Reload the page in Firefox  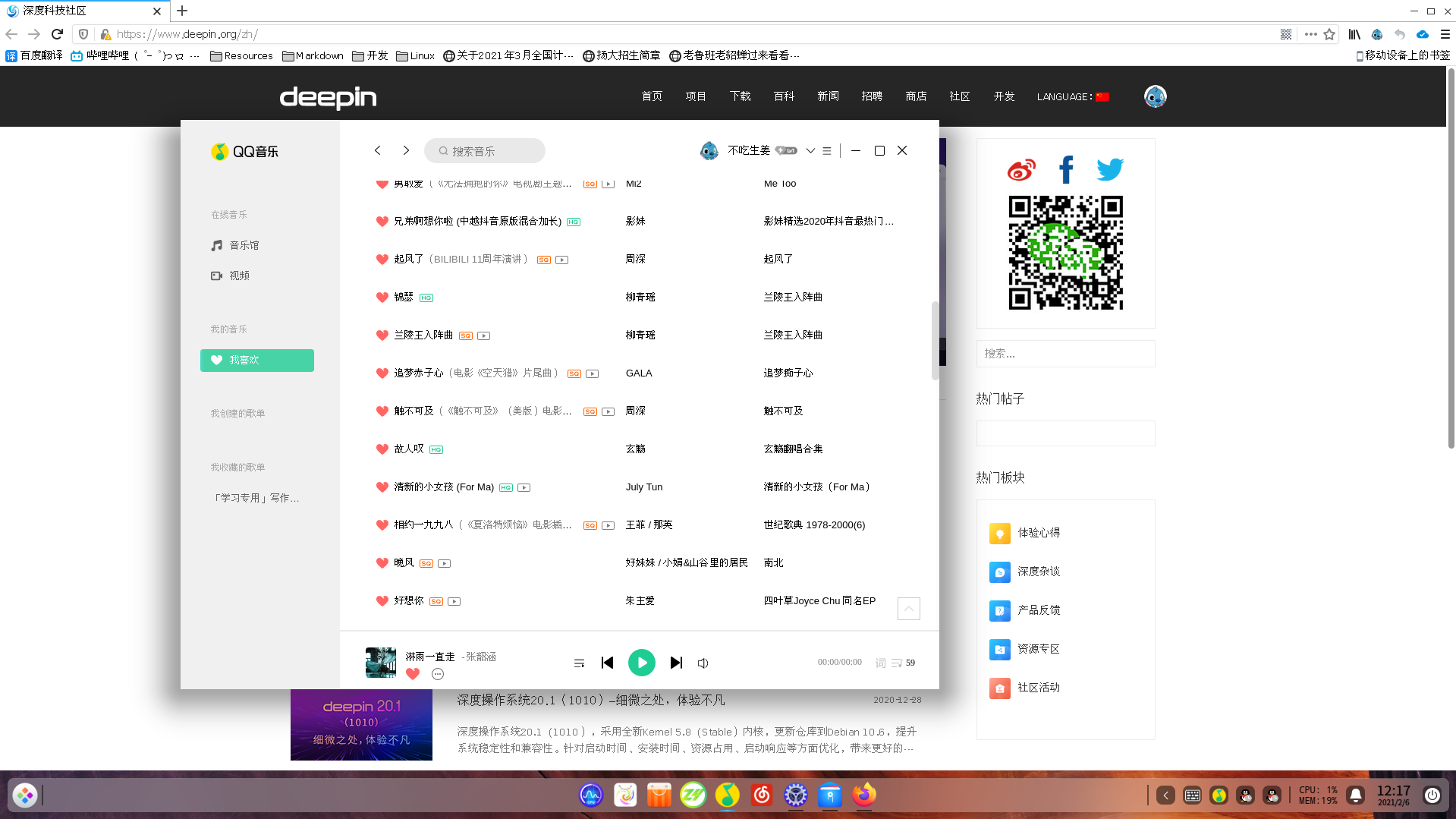[57, 34]
